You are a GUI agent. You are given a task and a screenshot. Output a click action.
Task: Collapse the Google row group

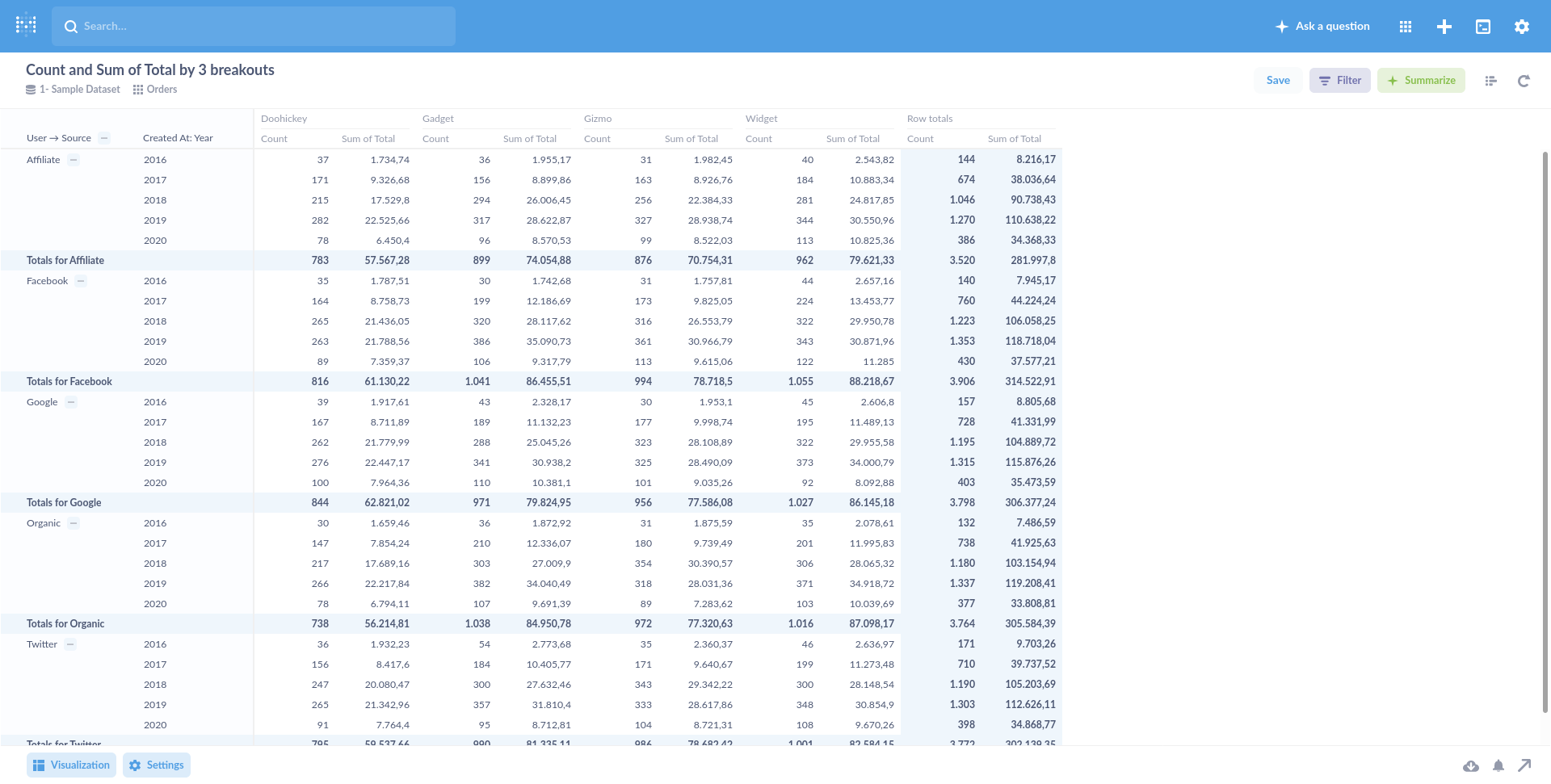coord(71,402)
